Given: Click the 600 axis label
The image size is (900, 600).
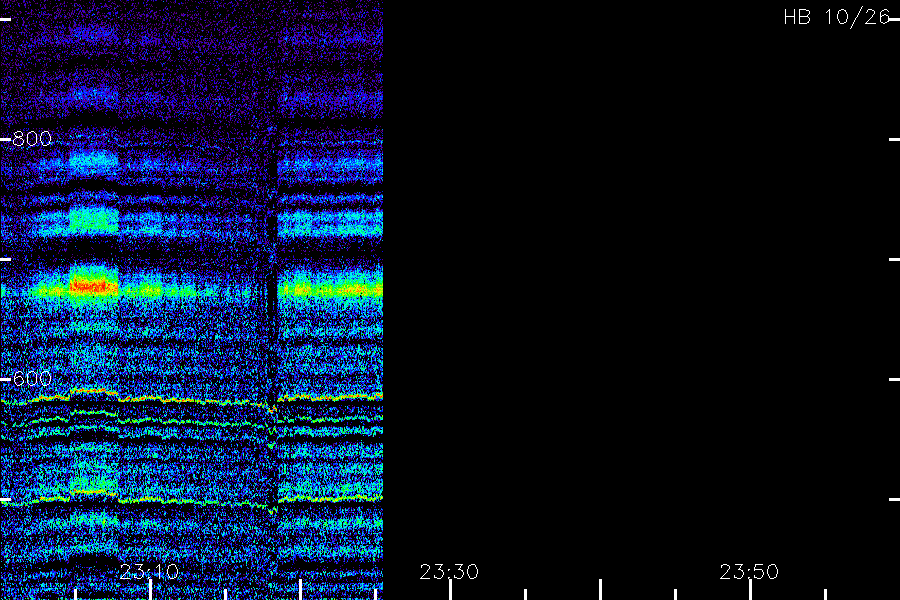Looking at the screenshot, I should pyautogui.click(x=32, y=378).
